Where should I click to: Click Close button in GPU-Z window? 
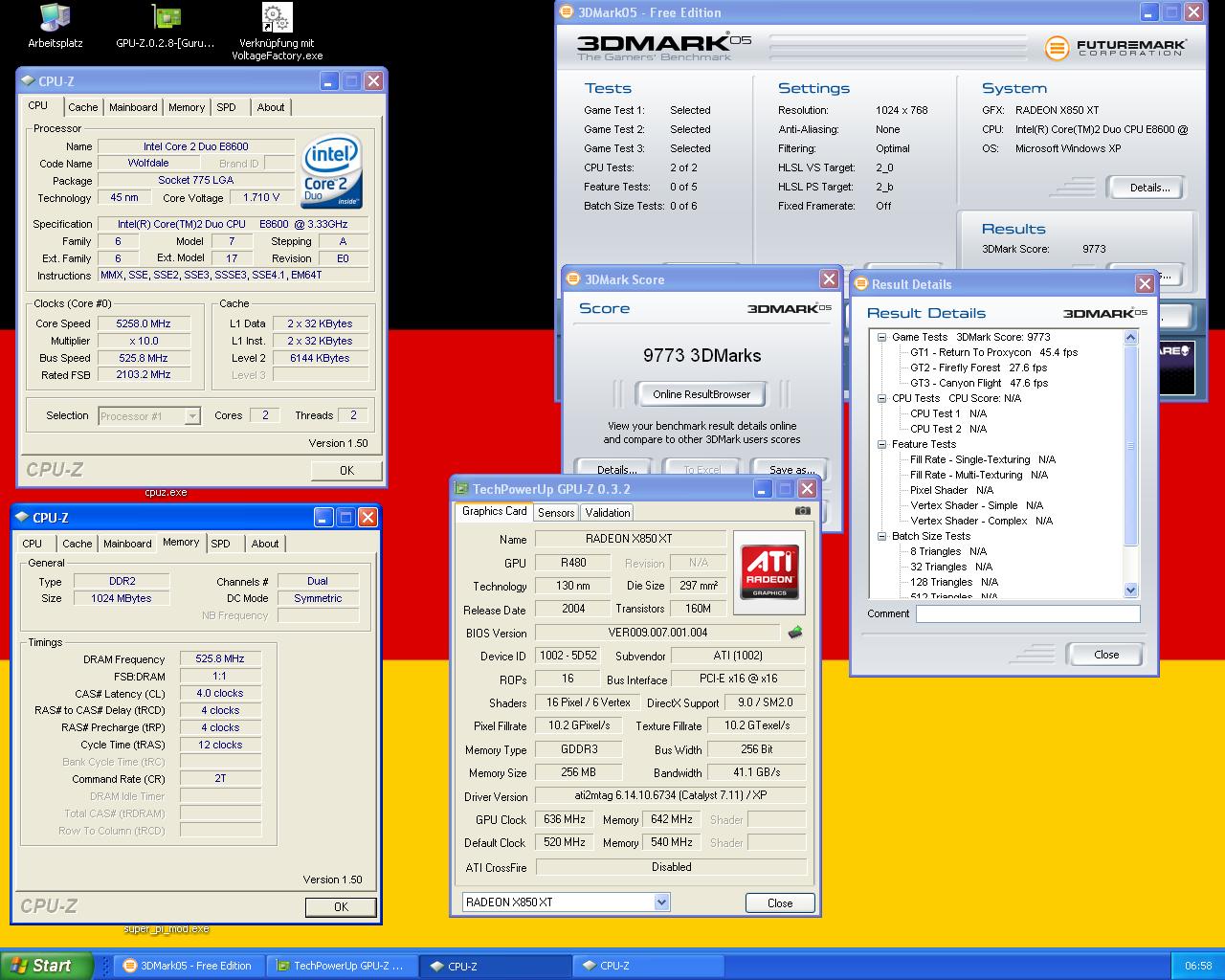coord(780,902)
